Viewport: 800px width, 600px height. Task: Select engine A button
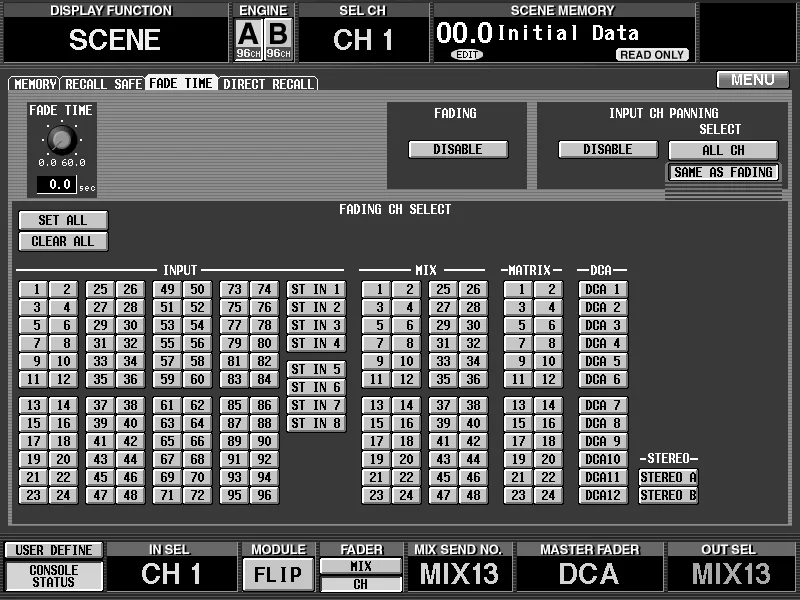pos(248,39)
